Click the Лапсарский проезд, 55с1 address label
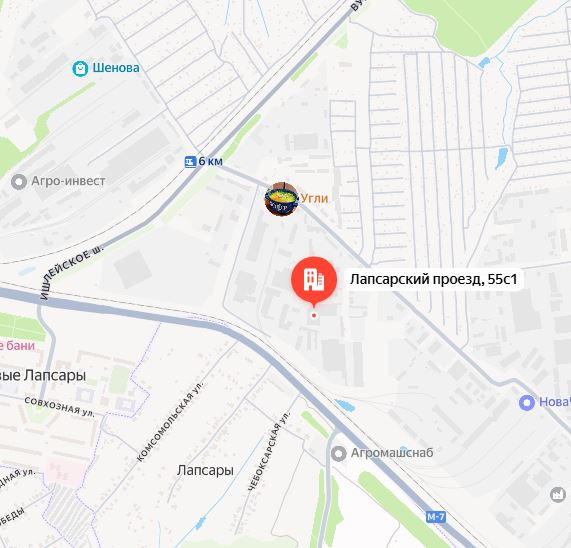Image resolution: width=571 pixels, height=548 pixels. coord(433,279)
